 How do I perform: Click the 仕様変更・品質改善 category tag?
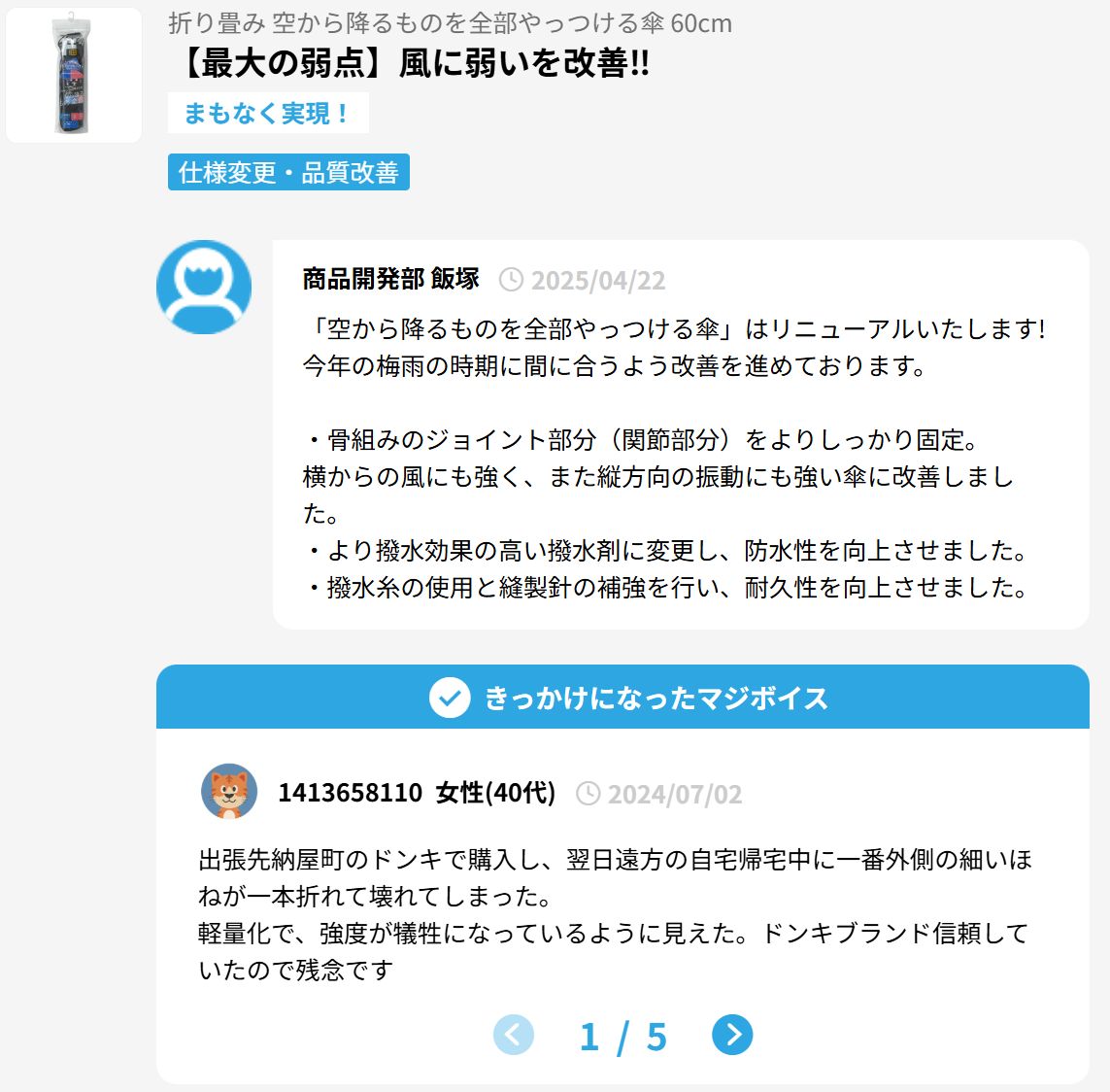tap(288, 172)
